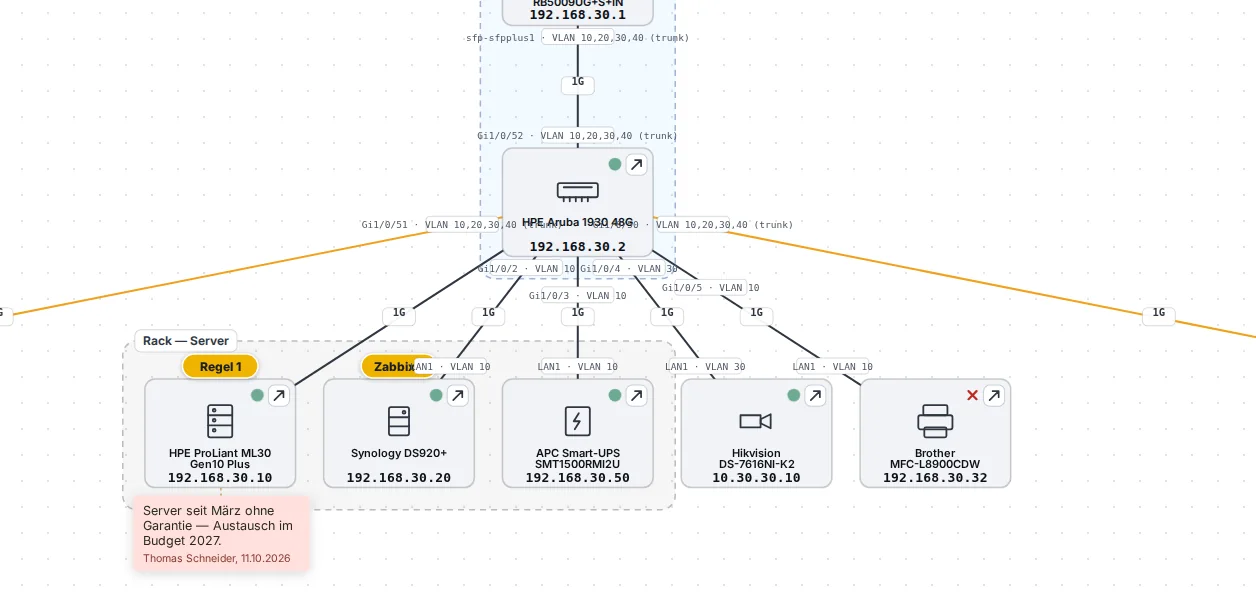Screen dimensions: 1256x598
Task: Click IP address 192.168.30.20 on Synology
Action: (x=399, y=478)
